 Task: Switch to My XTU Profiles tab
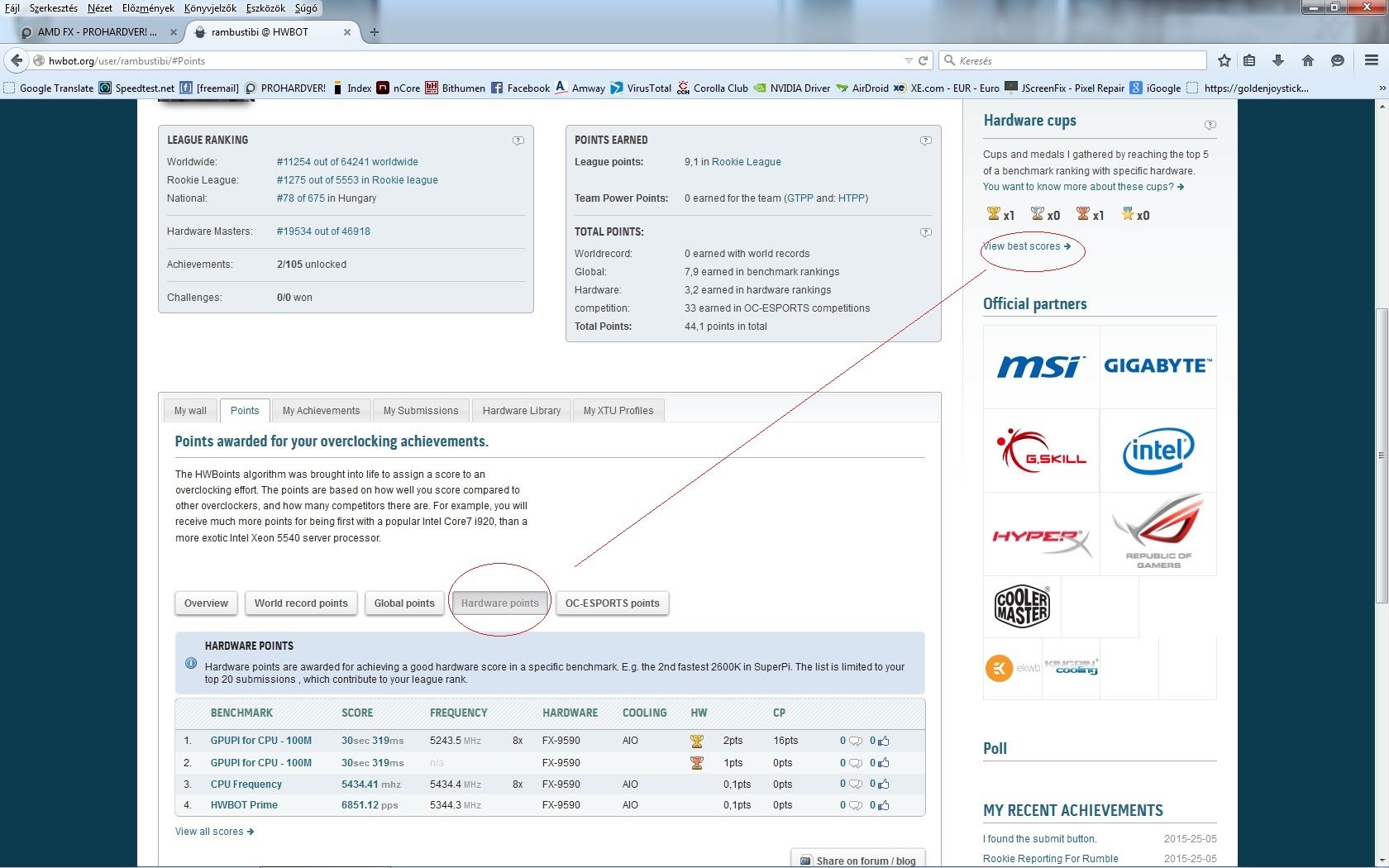coord(618,411)
